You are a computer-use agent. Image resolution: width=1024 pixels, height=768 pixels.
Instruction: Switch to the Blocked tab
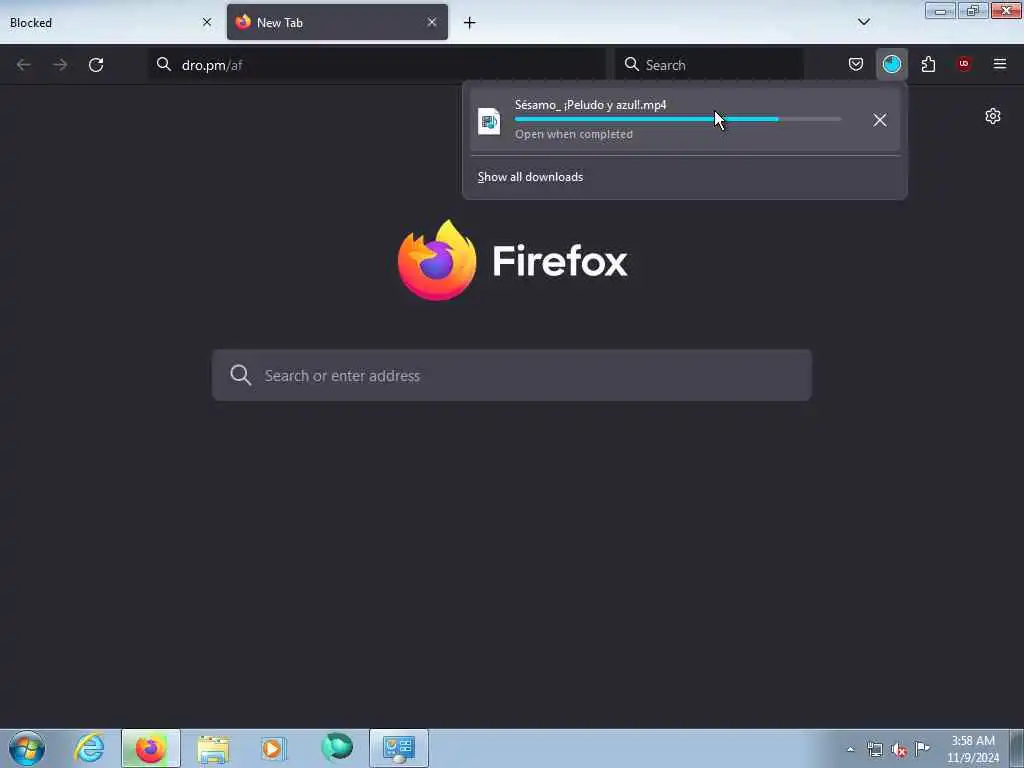pos(111,22)
